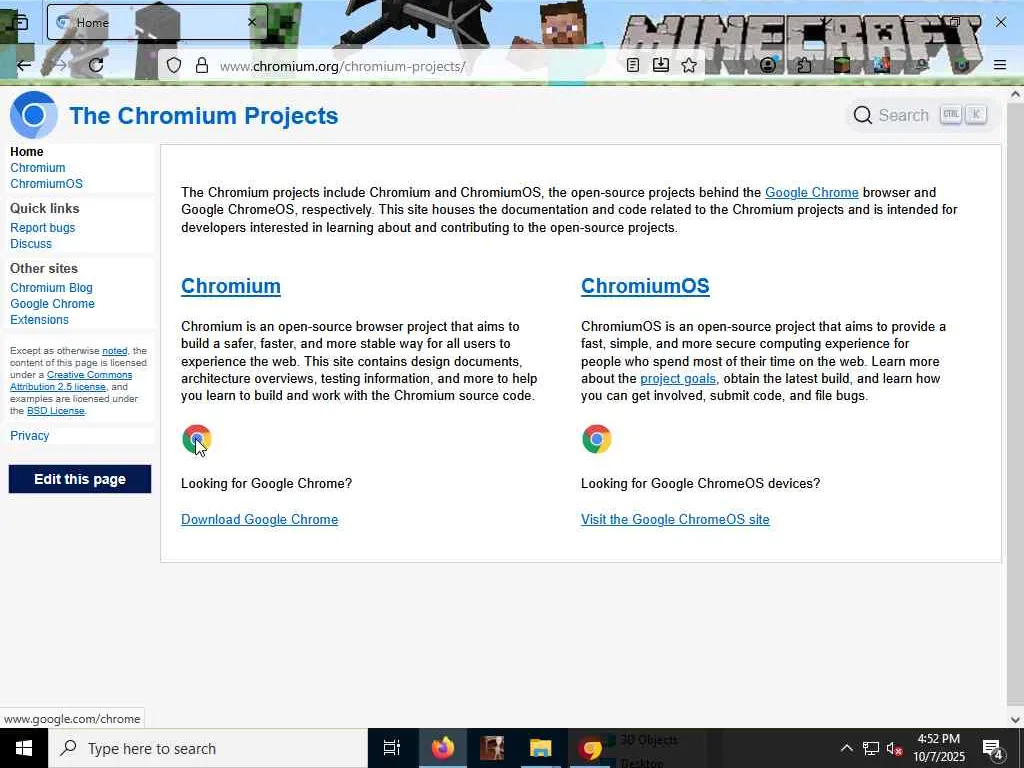Open the Google Chrome sidebar link
Image resolution: width=1024 pixels, height=768 pixels.
click(52, 304)
